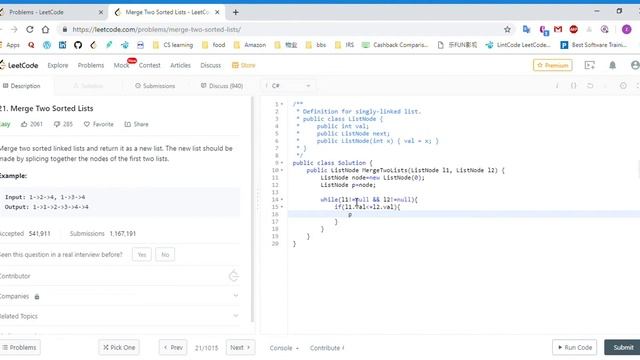Open the CS learning bookmarks folder
Image resolution: width=640 pixels, height=360 pixels.
pos(173,45)
